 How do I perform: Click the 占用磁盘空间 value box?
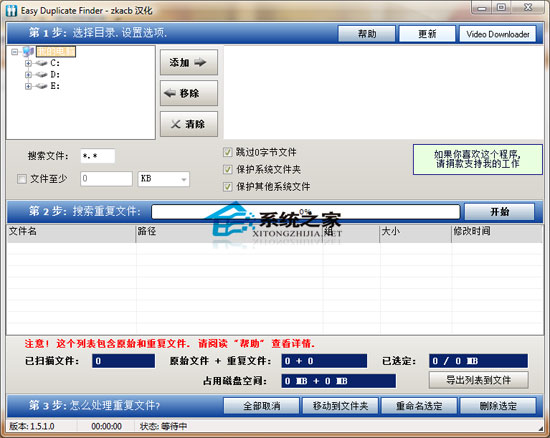tap(338, 381)
